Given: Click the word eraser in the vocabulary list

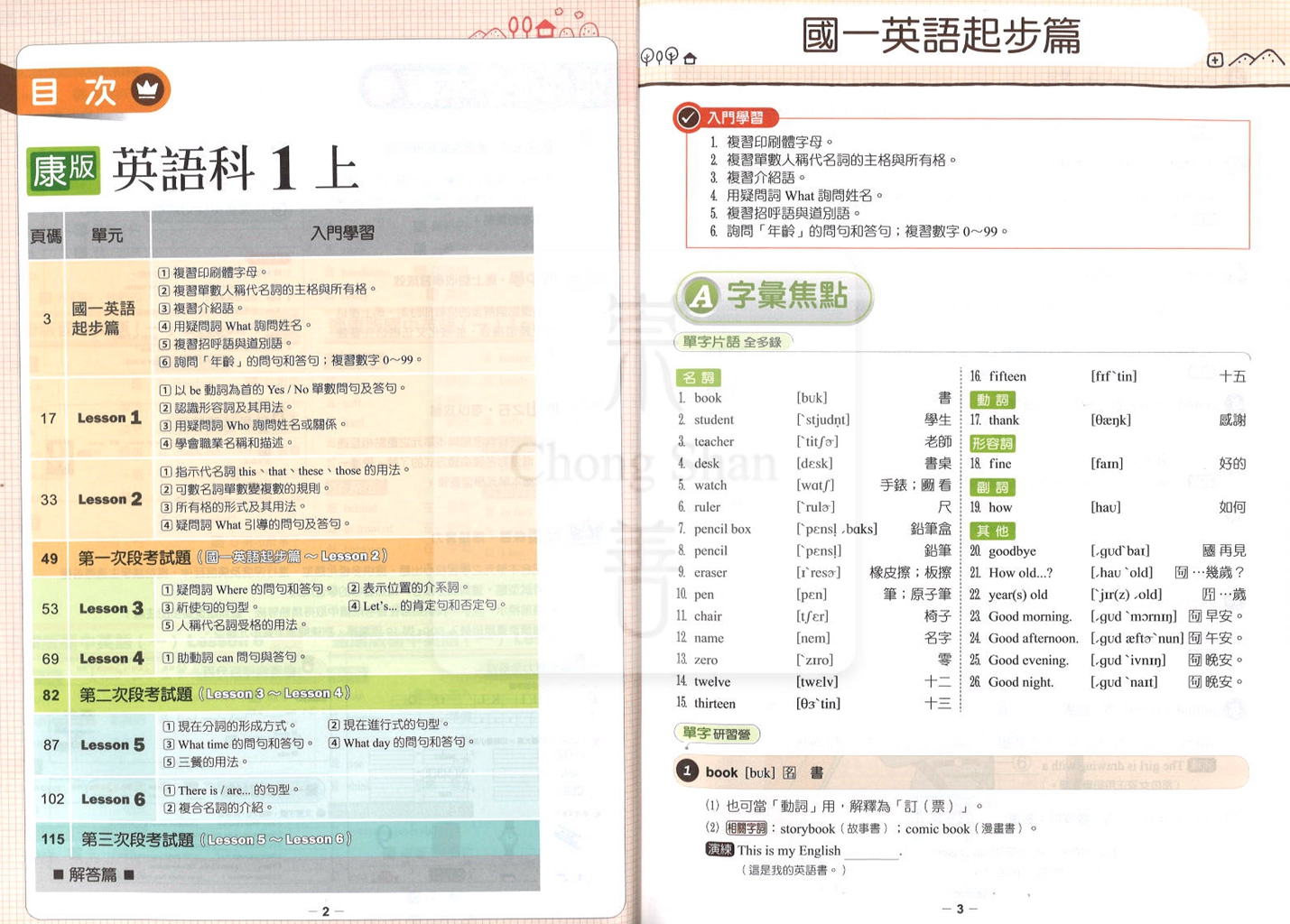Looking at the screenshot, I should tap(710, 573).
